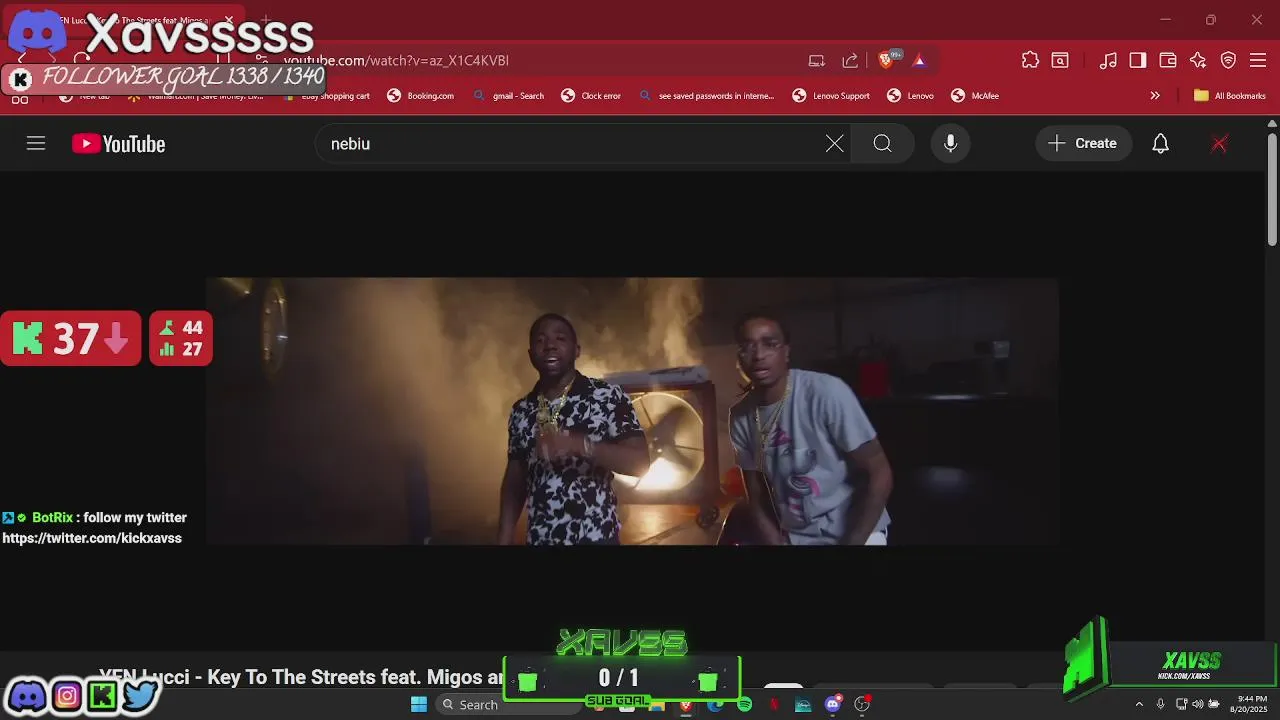Viewport: 1280px width, 720px height.
Task: Open the YouTube guide hamburger menu
Action: pyautogui.click(x=36, y=144)
